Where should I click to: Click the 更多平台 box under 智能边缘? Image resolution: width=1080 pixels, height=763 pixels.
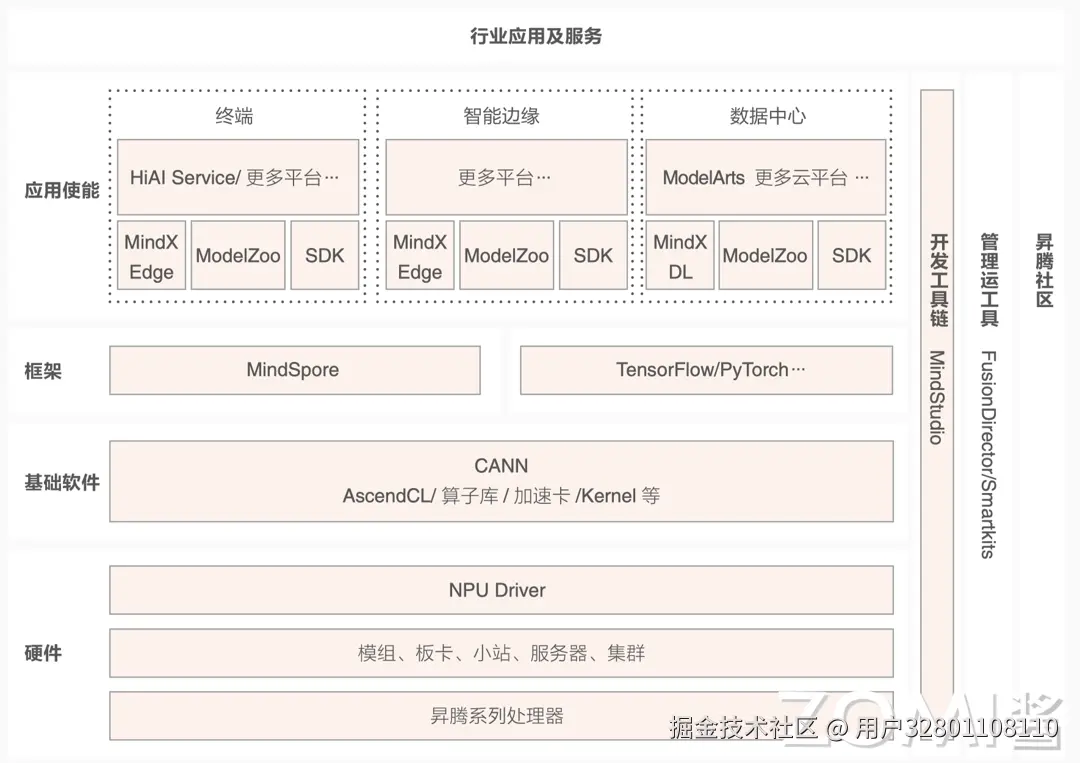tap(506, 178)
